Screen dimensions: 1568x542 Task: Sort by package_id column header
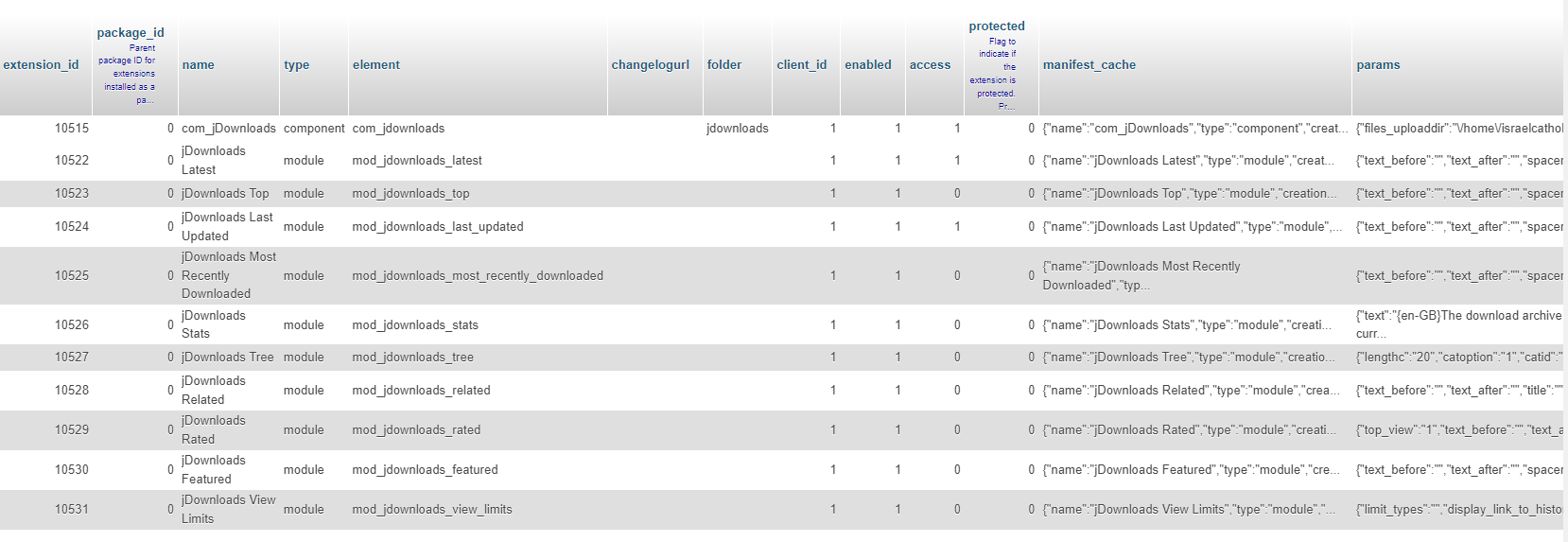131,32
